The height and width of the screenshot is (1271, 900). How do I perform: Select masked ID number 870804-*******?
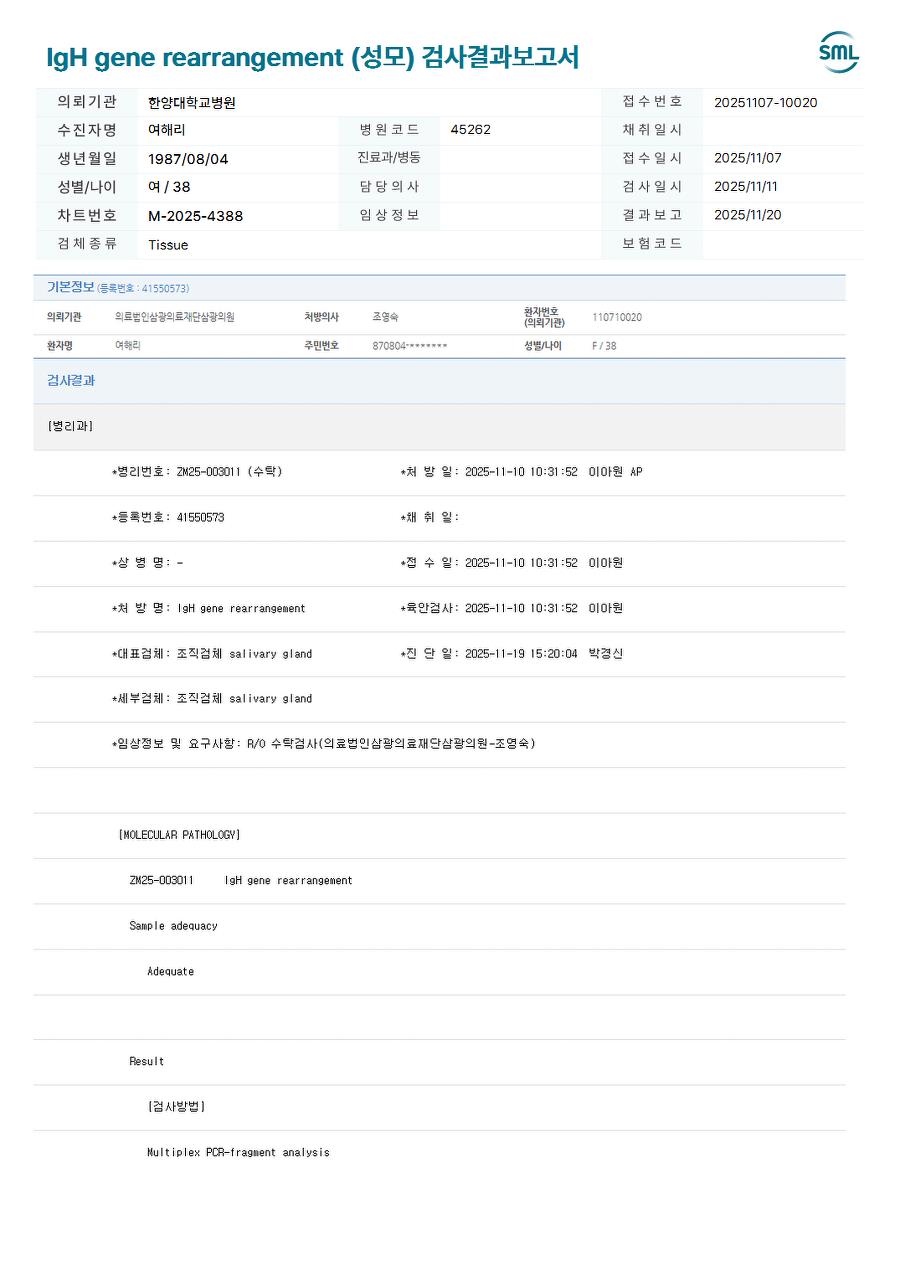(410, 345)
